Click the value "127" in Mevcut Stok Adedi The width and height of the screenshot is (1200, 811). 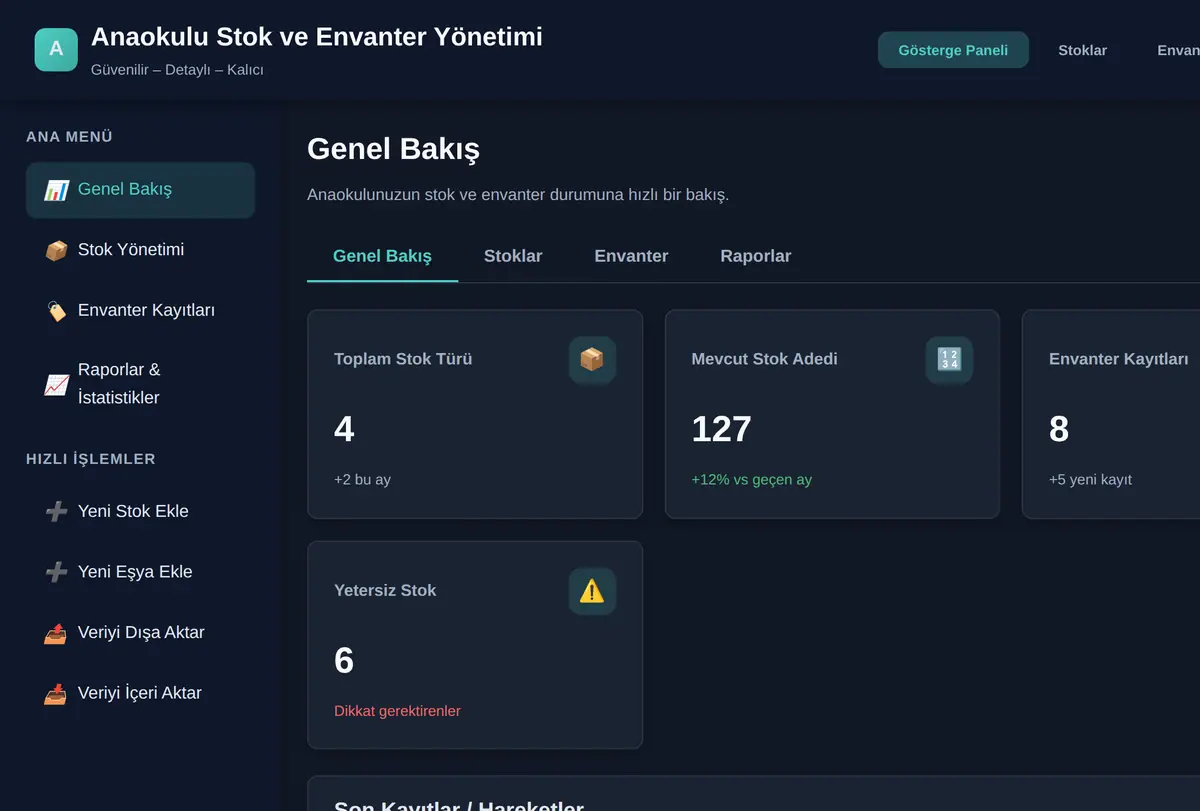click(722, 429)
